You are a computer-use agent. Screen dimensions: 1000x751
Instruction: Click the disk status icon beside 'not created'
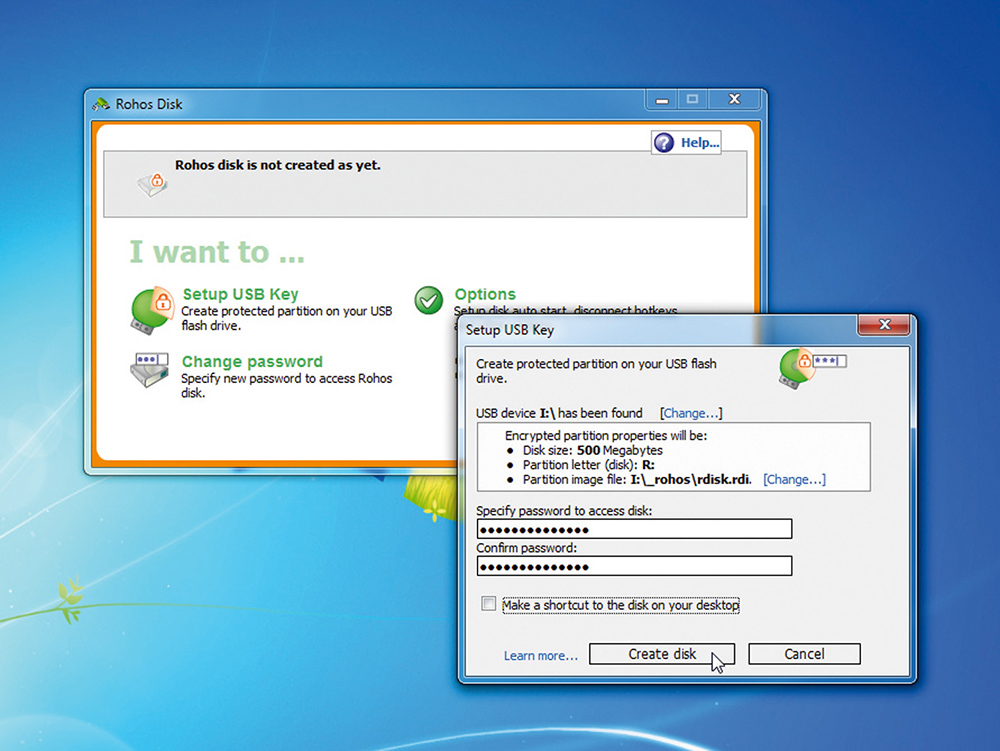point(153,184)
